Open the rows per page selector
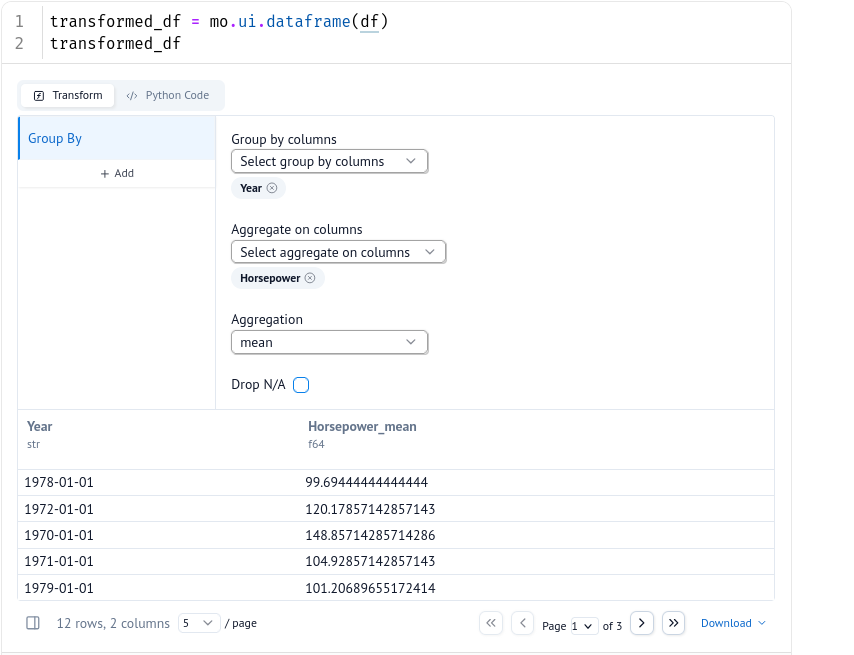This screenshot has height=655, width=854. (x=199, y=623)
